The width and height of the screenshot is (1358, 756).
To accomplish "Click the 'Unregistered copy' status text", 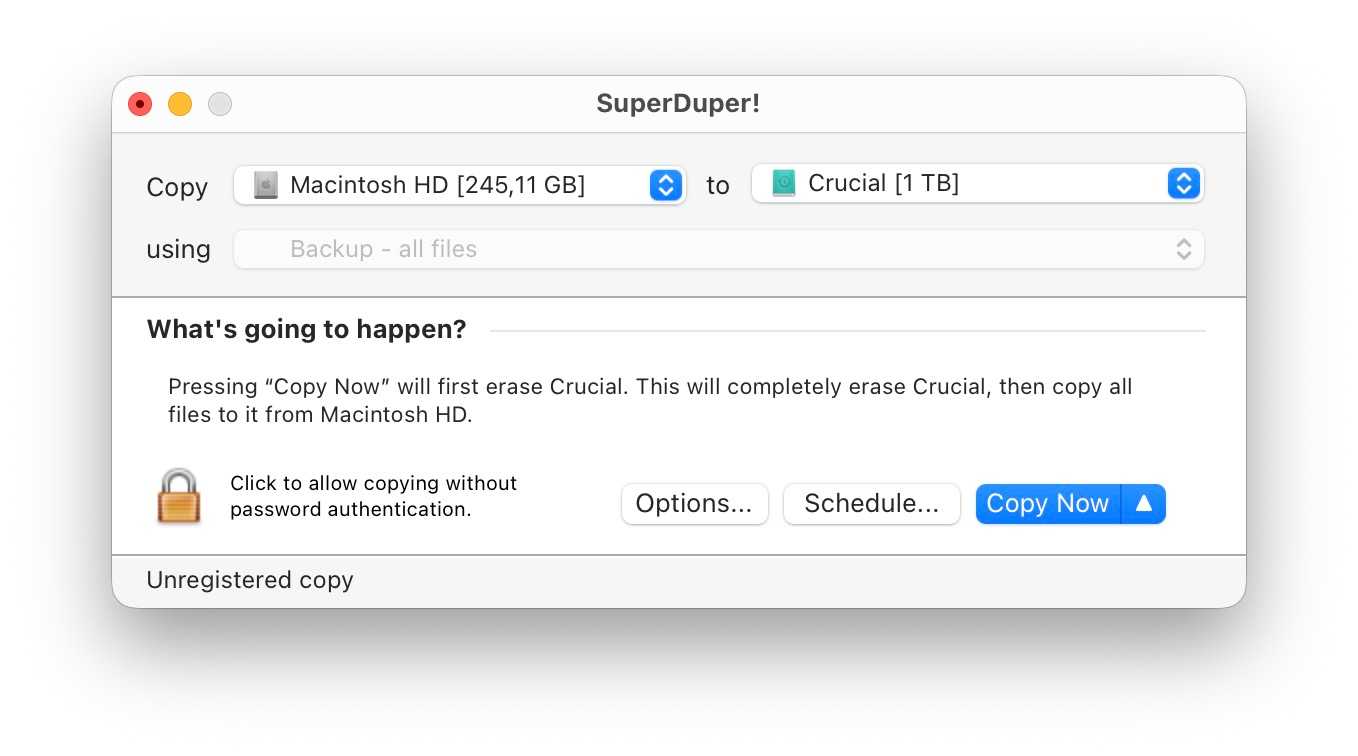I will (x=250, y=580).
